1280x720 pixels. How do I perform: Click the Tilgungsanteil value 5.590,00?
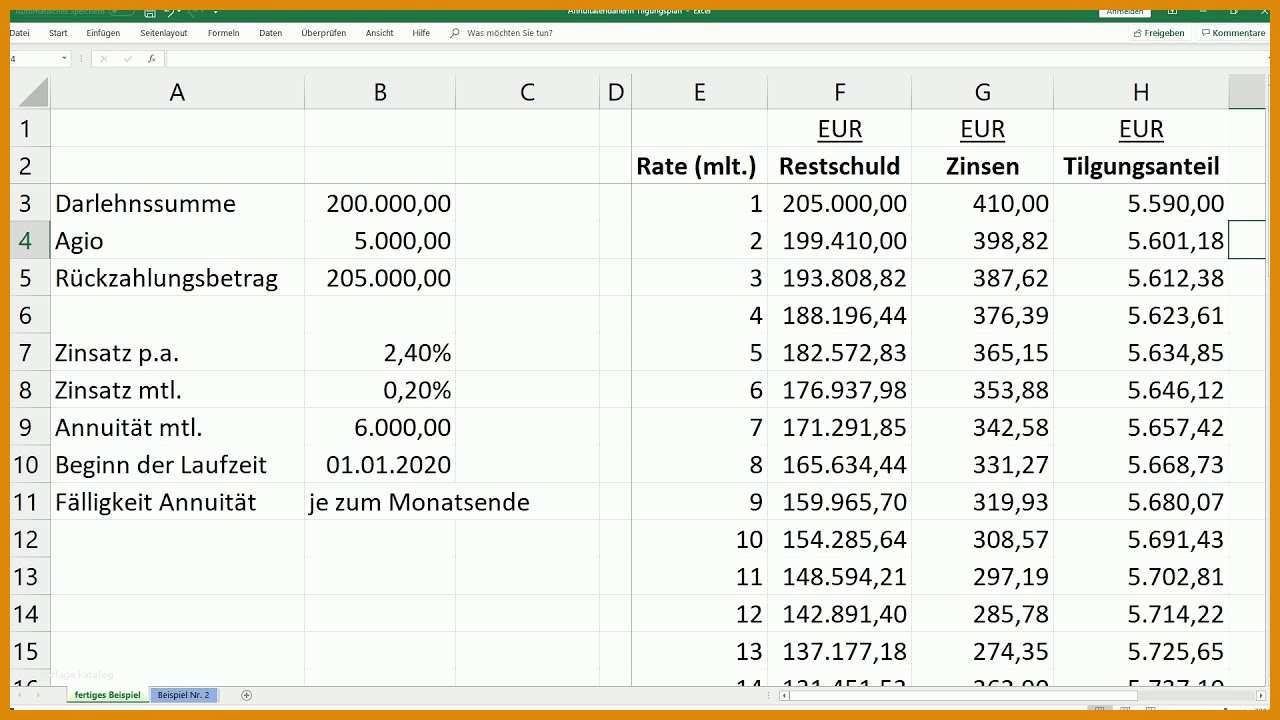coord(1141,203)
